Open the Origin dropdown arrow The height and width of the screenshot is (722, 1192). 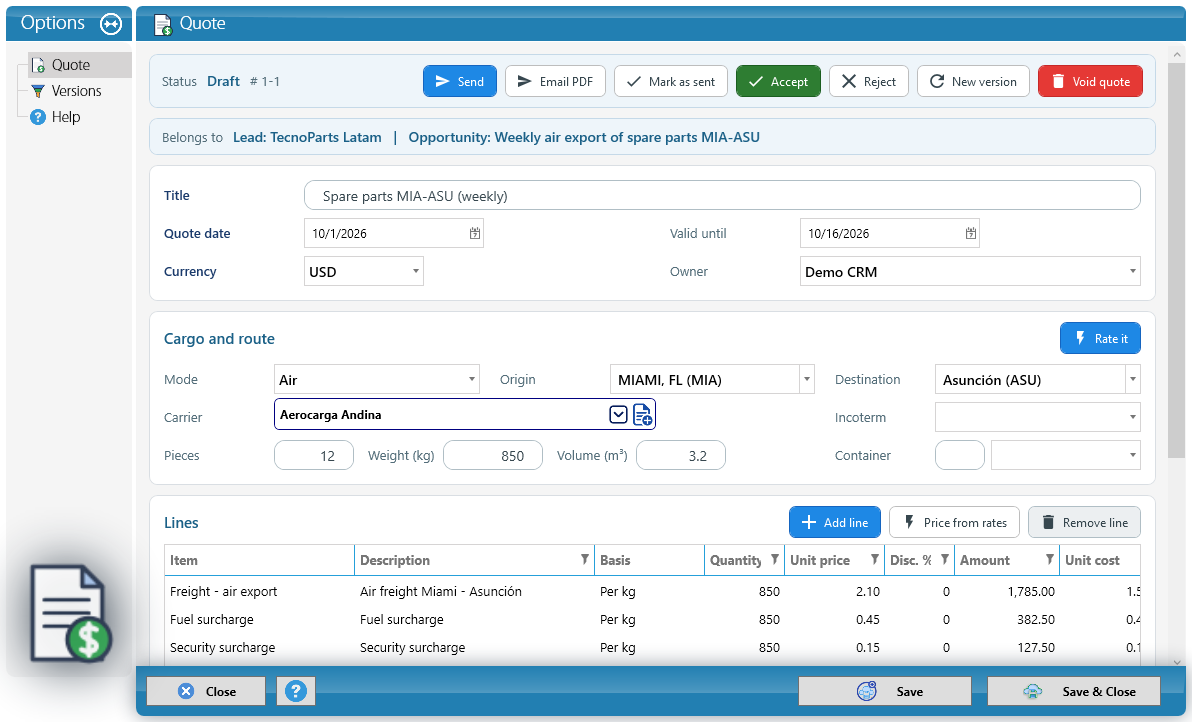(807, 379)
